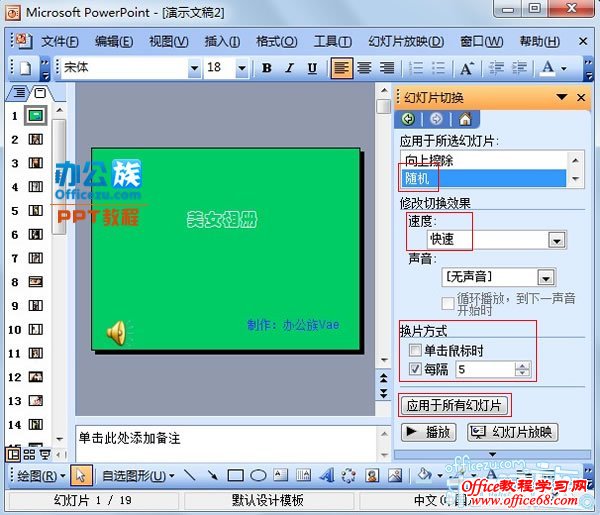The image size is (600, 515).
Task: Click the font color A icon
Action: (x=548, y=68)
